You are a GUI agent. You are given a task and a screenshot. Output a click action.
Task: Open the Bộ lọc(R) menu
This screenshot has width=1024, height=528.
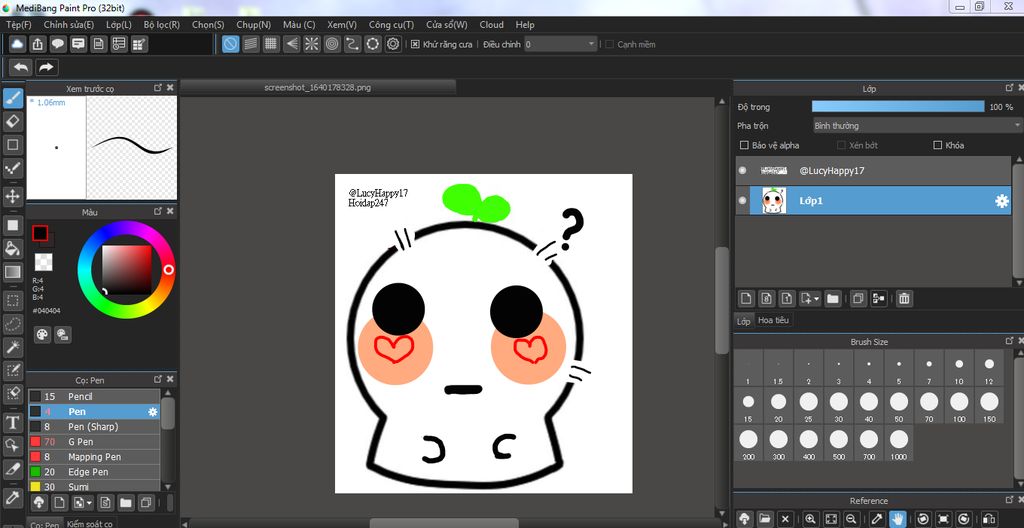(162, 25)
